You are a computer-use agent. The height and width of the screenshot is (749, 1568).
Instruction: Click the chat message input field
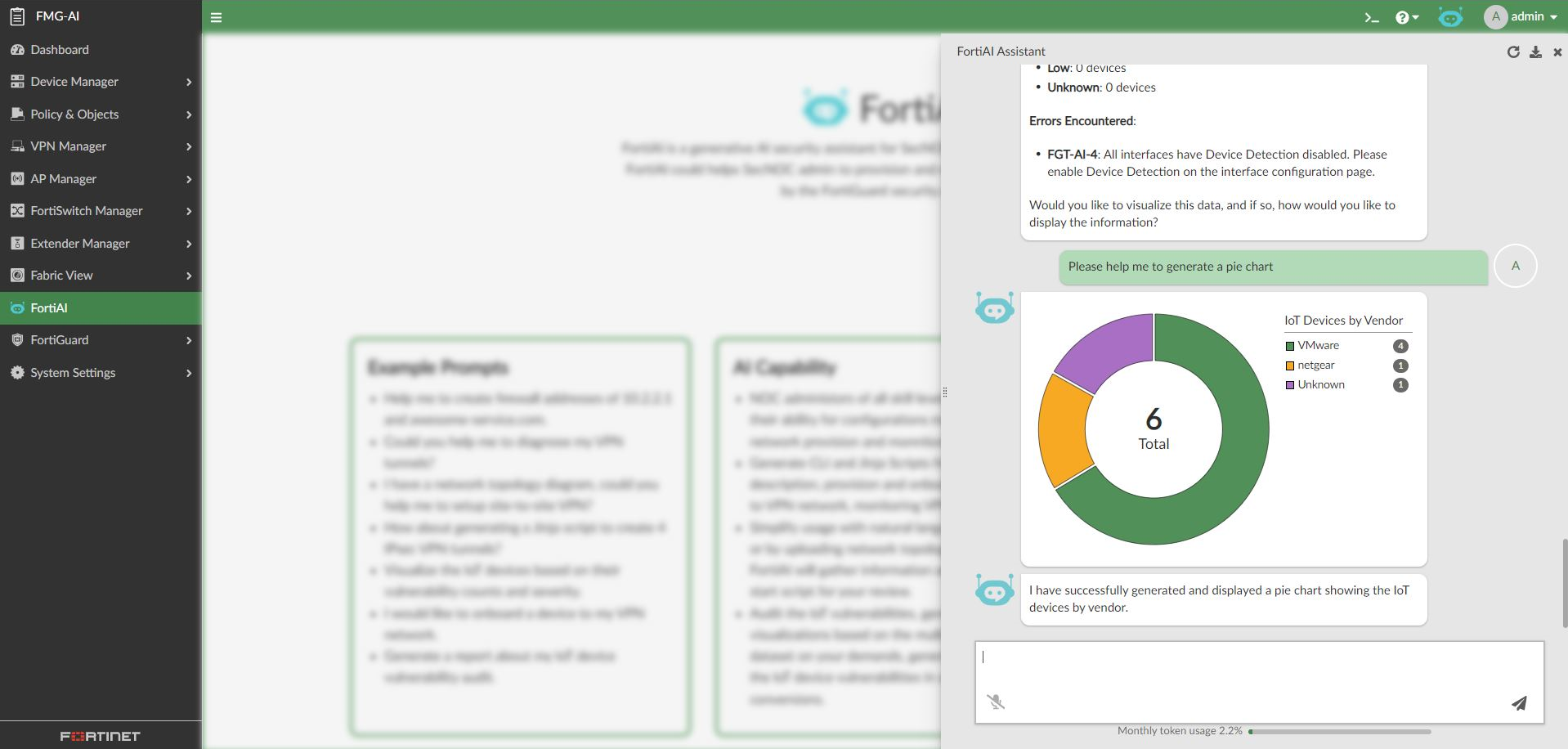1259,671
